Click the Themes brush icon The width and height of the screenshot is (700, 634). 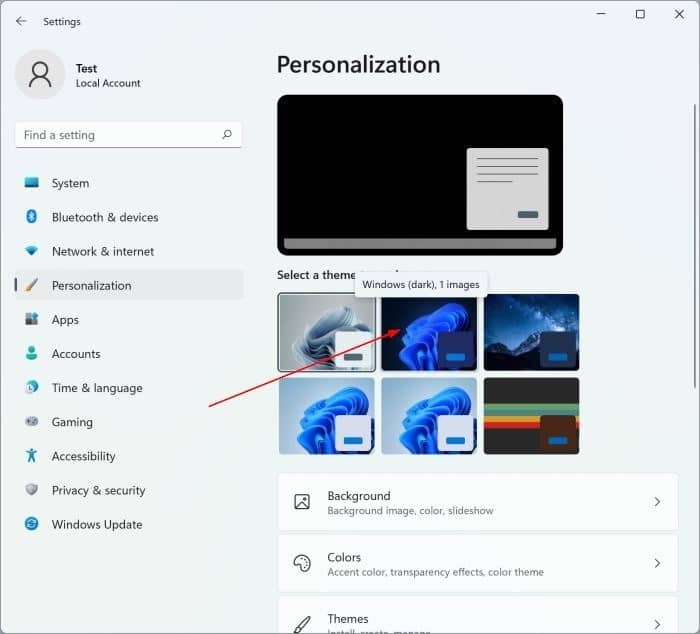pyautogui.click(x=302, y=624)
